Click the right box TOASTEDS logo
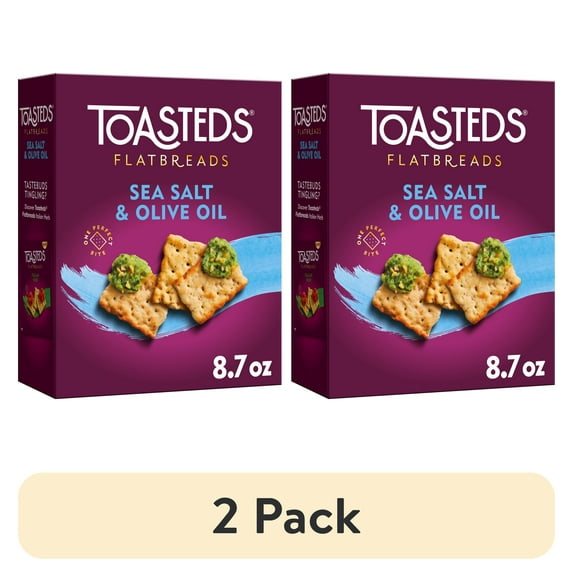573x573 pixels. point(443,126)
